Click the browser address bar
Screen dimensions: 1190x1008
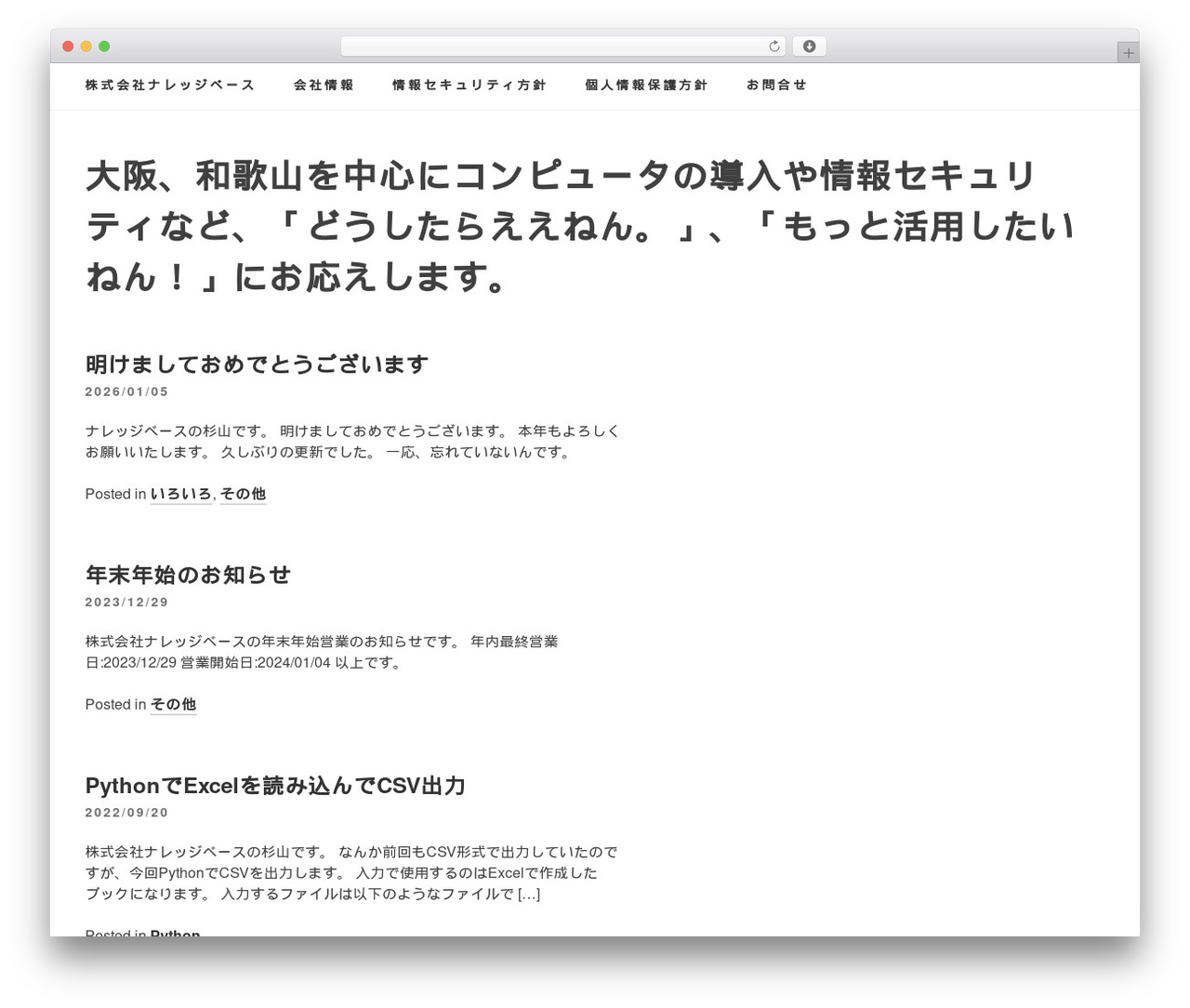(562, 46)
